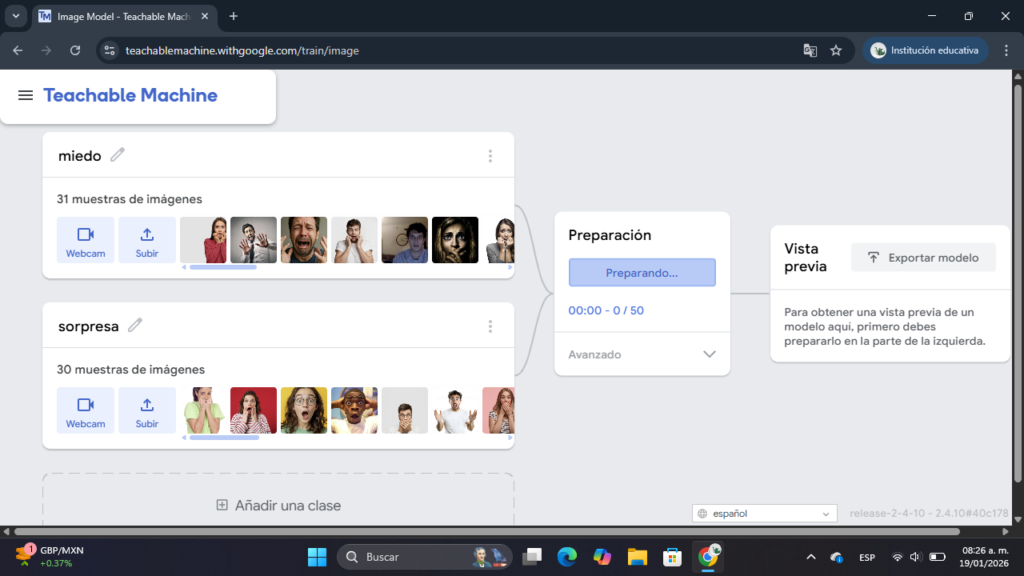Click the Chrome translate page icon
Viewport: 1024px width, 576px height.
(810, 50)
